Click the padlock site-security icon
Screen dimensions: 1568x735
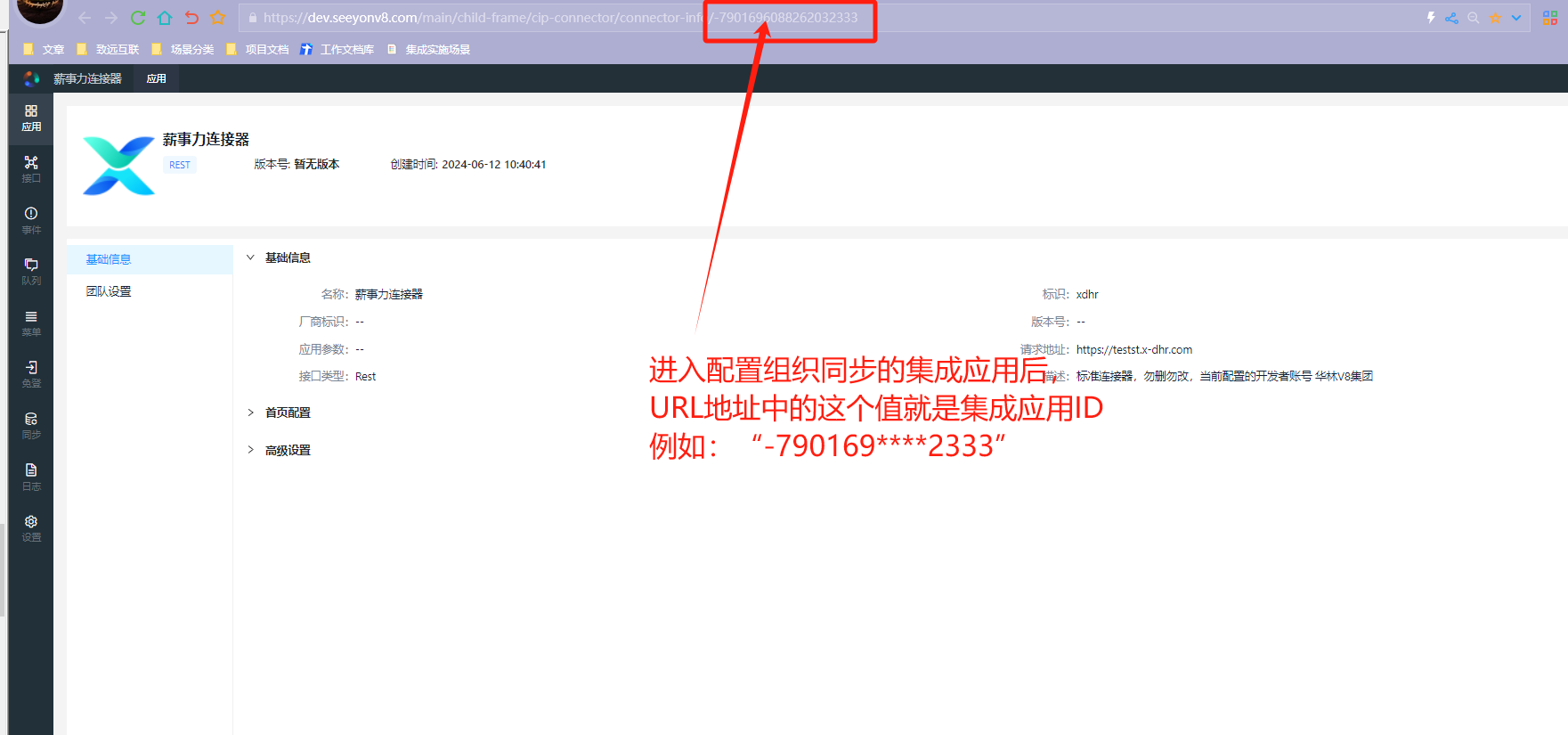(253, 18)
